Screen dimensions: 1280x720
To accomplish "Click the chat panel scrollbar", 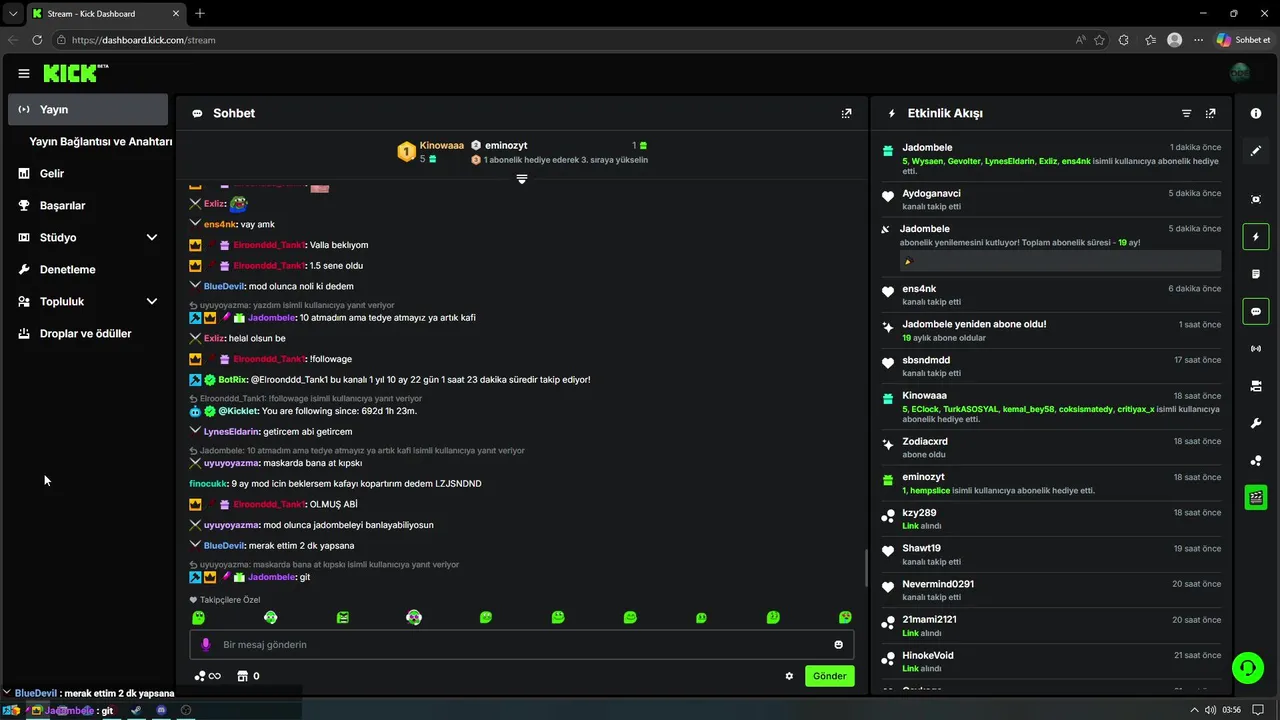I will tap(866, 568).
